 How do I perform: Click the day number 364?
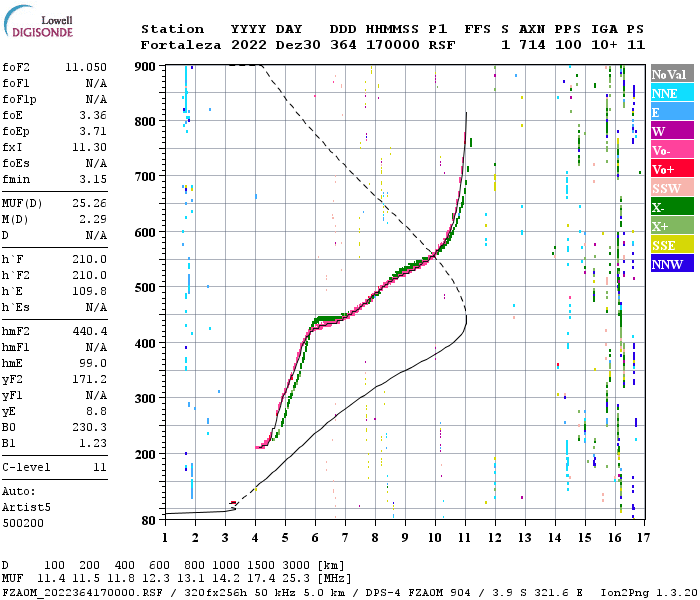point(343,45)
